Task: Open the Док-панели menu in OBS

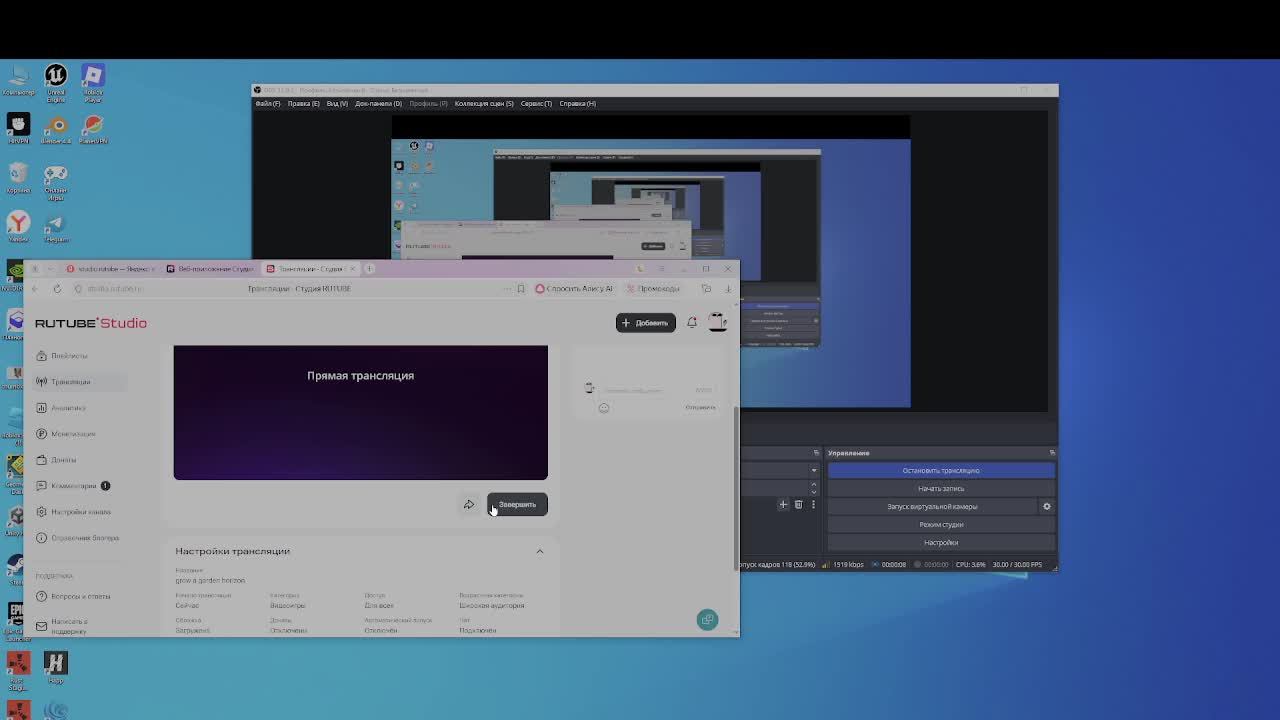Action: click(378, 103)
